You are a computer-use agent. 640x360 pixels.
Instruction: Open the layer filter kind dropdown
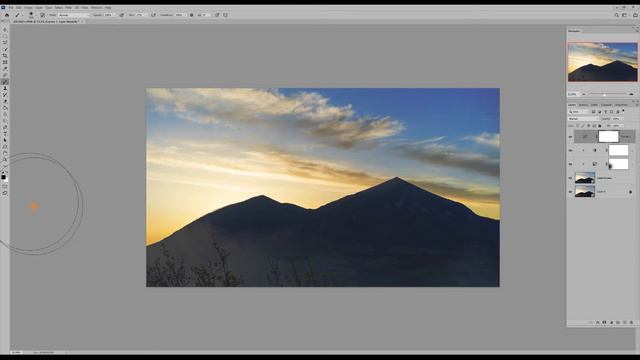578,111
